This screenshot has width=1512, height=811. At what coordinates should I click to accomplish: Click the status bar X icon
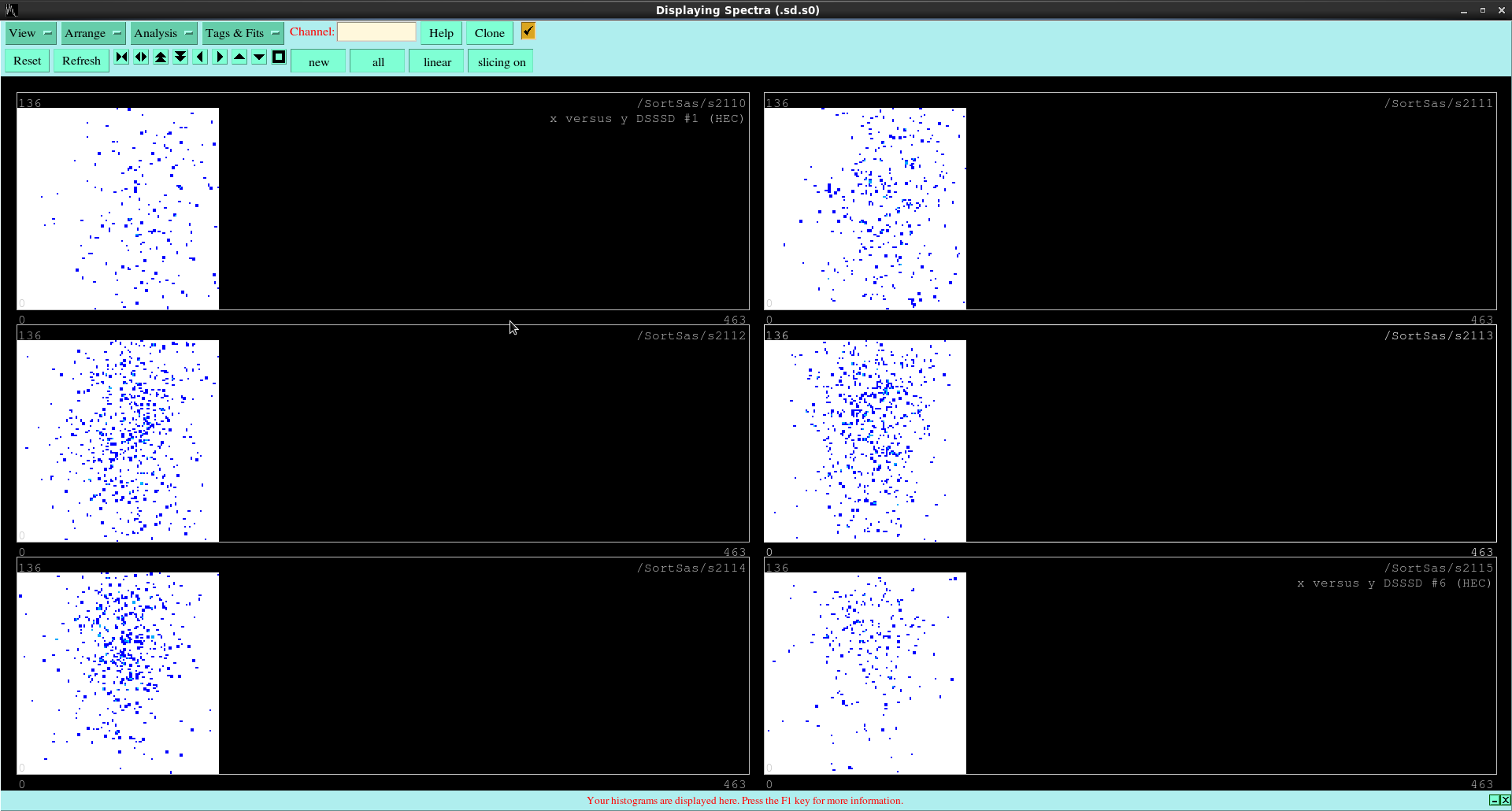[x=1505, y=800]
